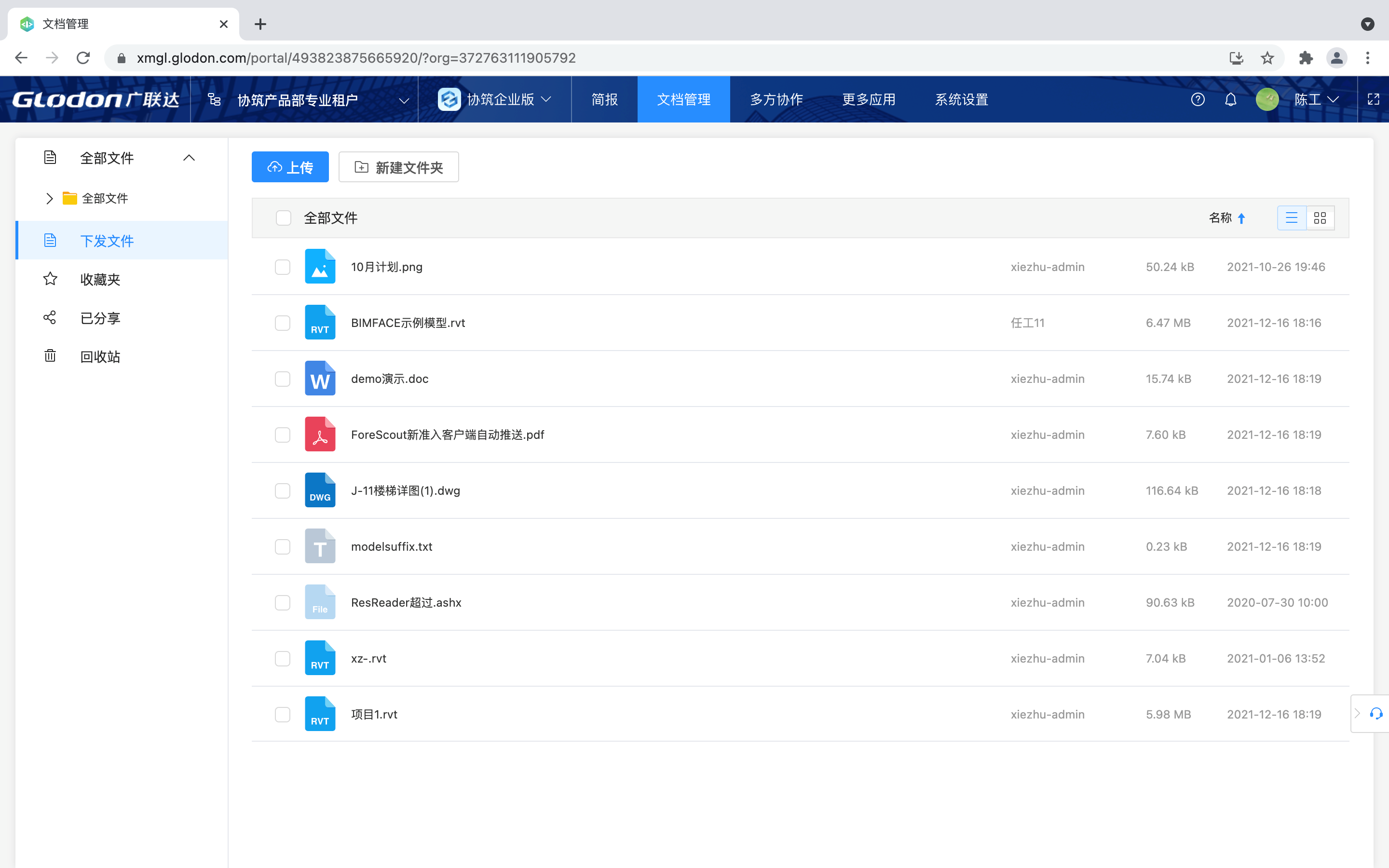The width and height of the screenshot is (1389, 868).
Task: Check the select-all 全部文件 checkbox
Action: point(284,218)
